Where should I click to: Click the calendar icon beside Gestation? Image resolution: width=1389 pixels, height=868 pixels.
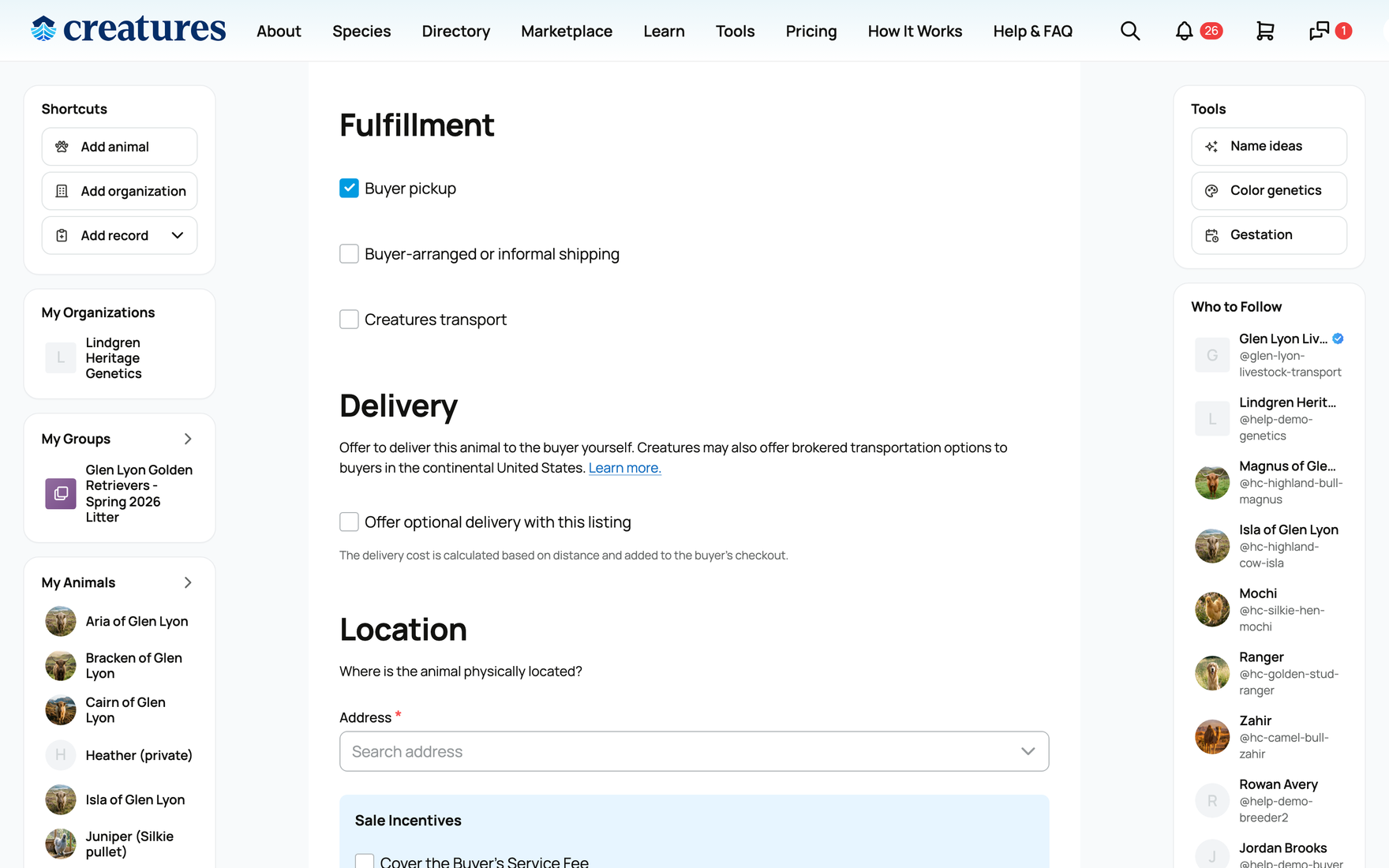point(1211,235)
